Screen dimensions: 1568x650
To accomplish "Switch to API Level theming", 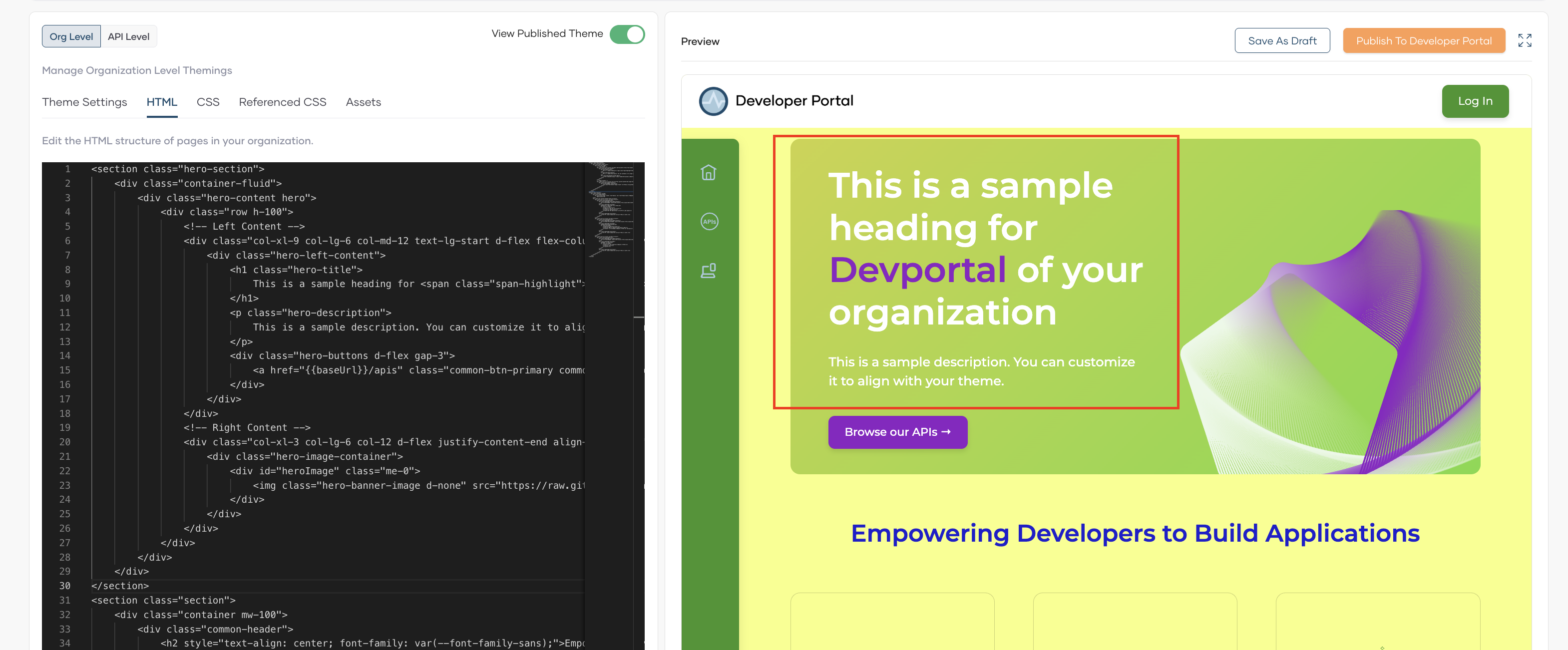I will coord(128,36).
